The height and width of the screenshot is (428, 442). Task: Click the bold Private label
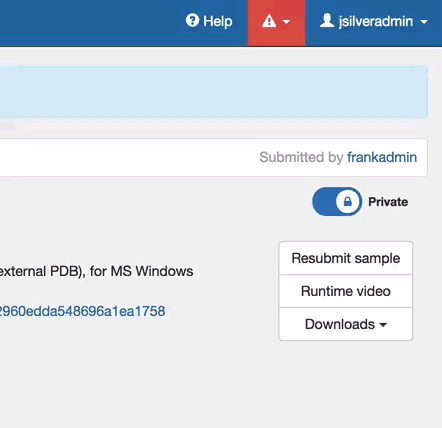(x=388, y=202)
